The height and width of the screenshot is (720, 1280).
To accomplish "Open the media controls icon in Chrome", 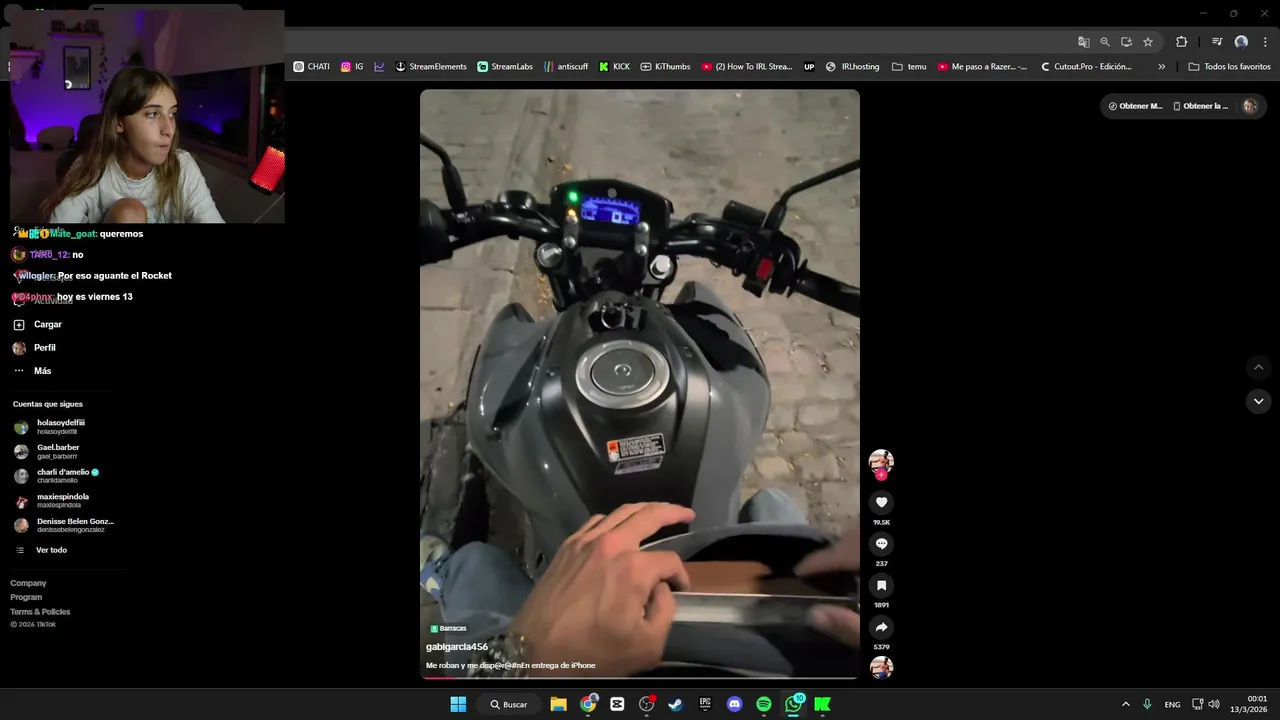I will point(1217,42).
